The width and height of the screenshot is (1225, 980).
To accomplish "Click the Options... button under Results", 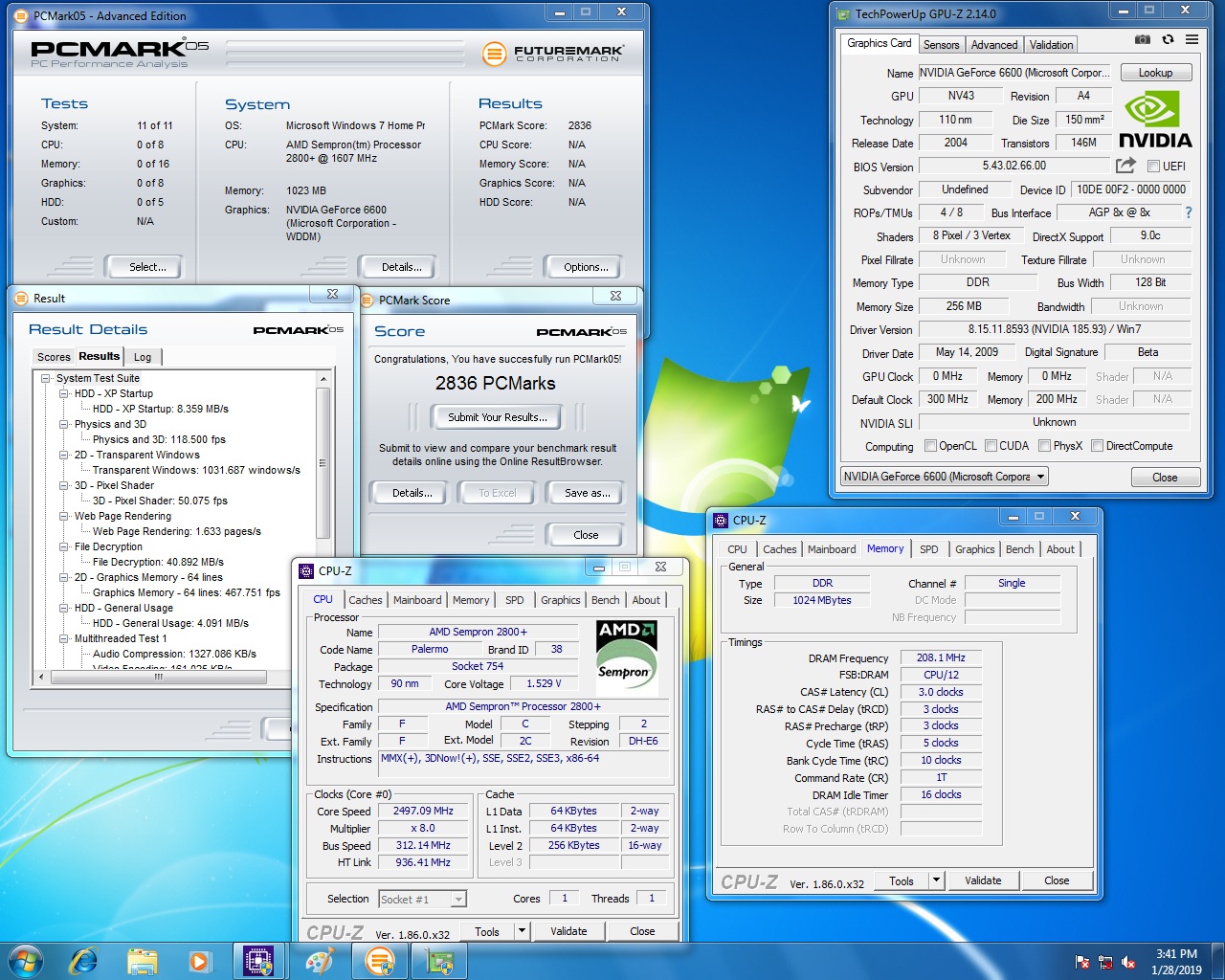I will [586, 267].
